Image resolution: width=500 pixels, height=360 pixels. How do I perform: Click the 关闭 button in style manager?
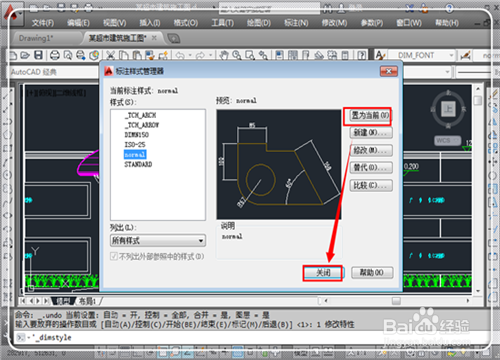[x=323, y=273]
